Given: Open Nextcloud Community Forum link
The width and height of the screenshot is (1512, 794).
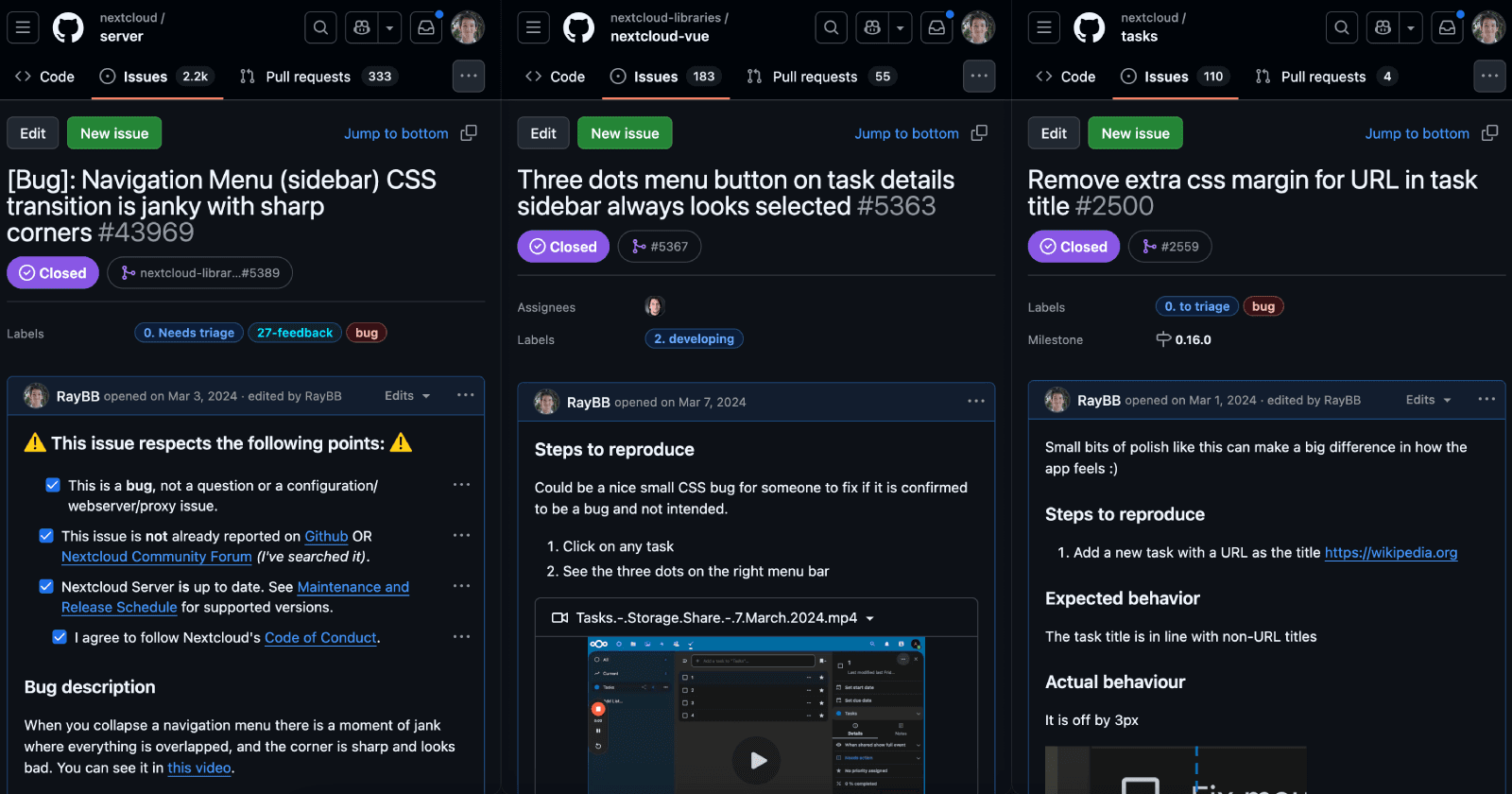Looking at the screenshot, I should click(157, 557).
